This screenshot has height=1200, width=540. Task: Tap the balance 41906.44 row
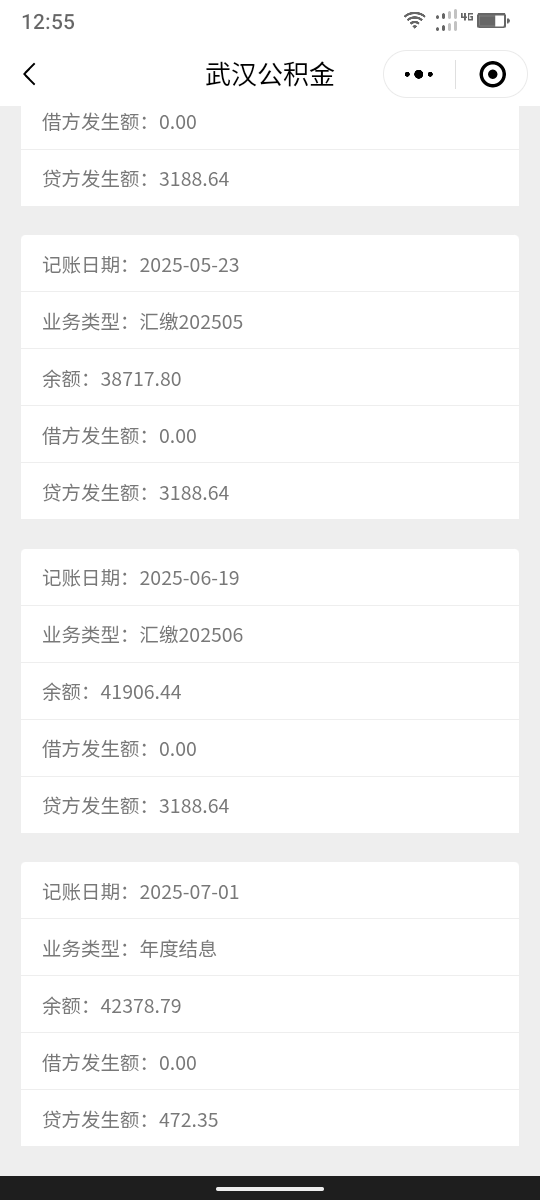(270, 691)
